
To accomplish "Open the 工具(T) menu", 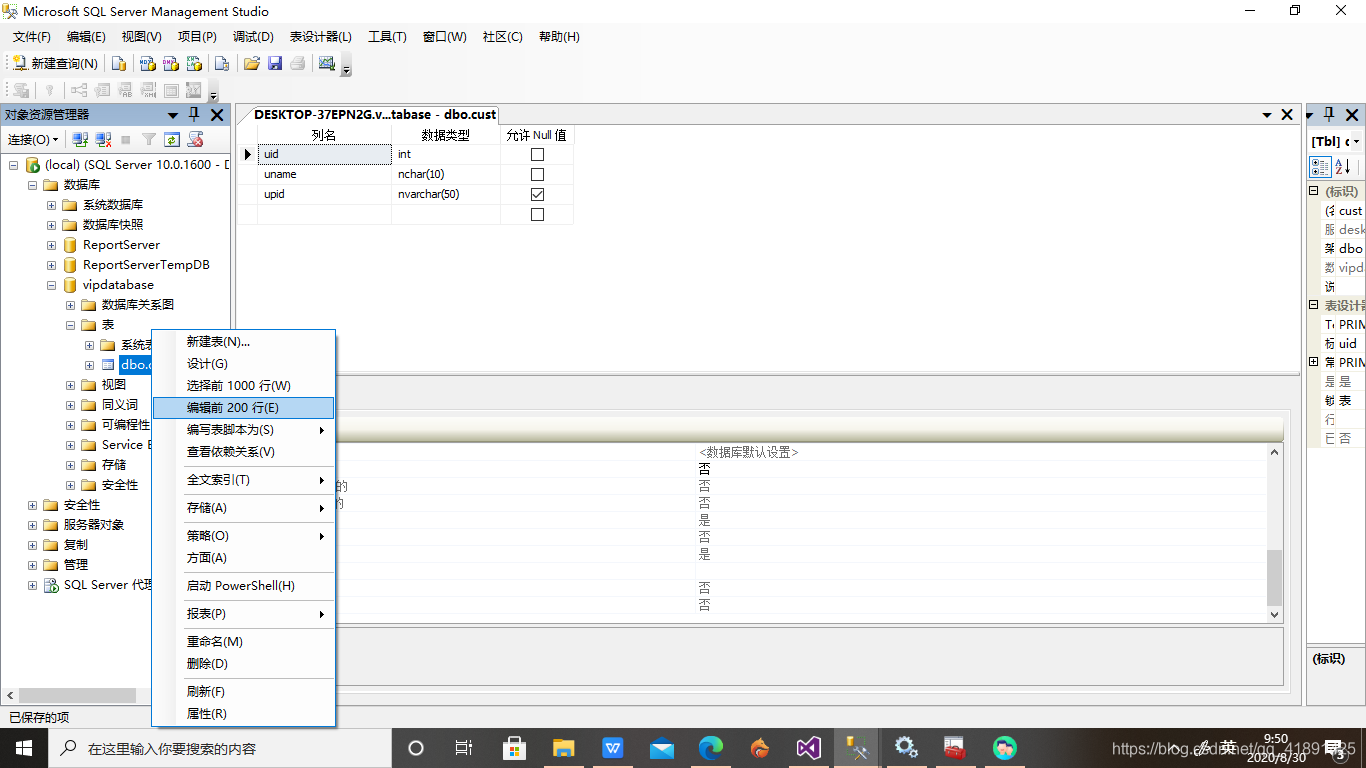I will point(387,37).
